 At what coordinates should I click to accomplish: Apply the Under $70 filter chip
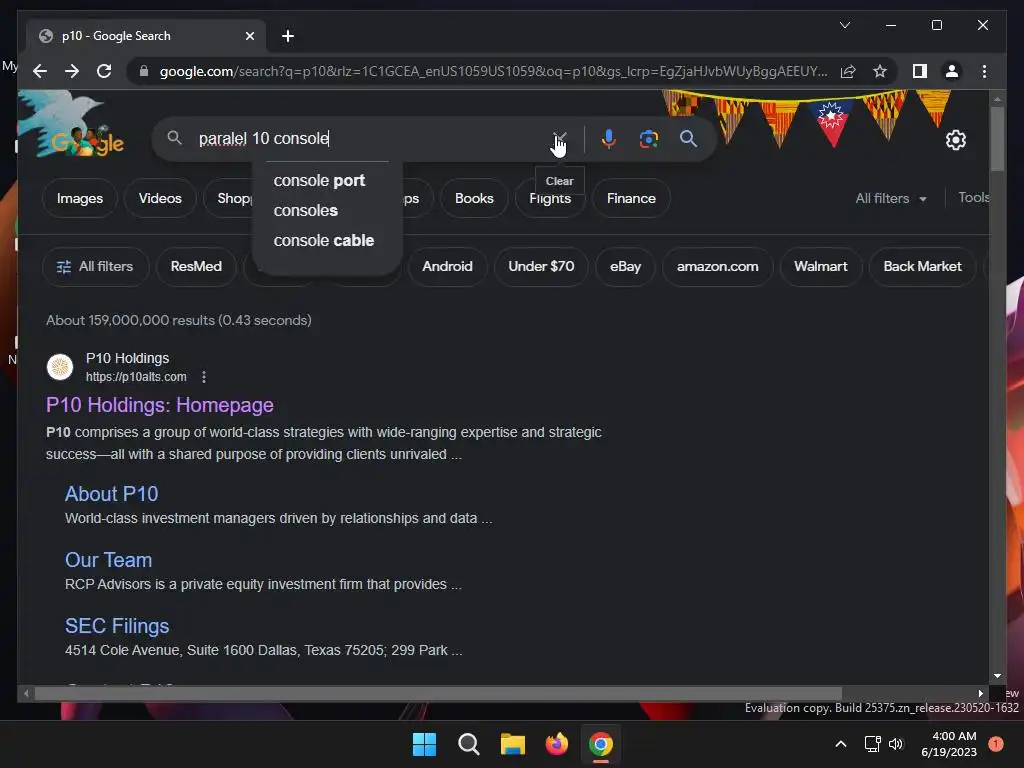click(541, 266)
